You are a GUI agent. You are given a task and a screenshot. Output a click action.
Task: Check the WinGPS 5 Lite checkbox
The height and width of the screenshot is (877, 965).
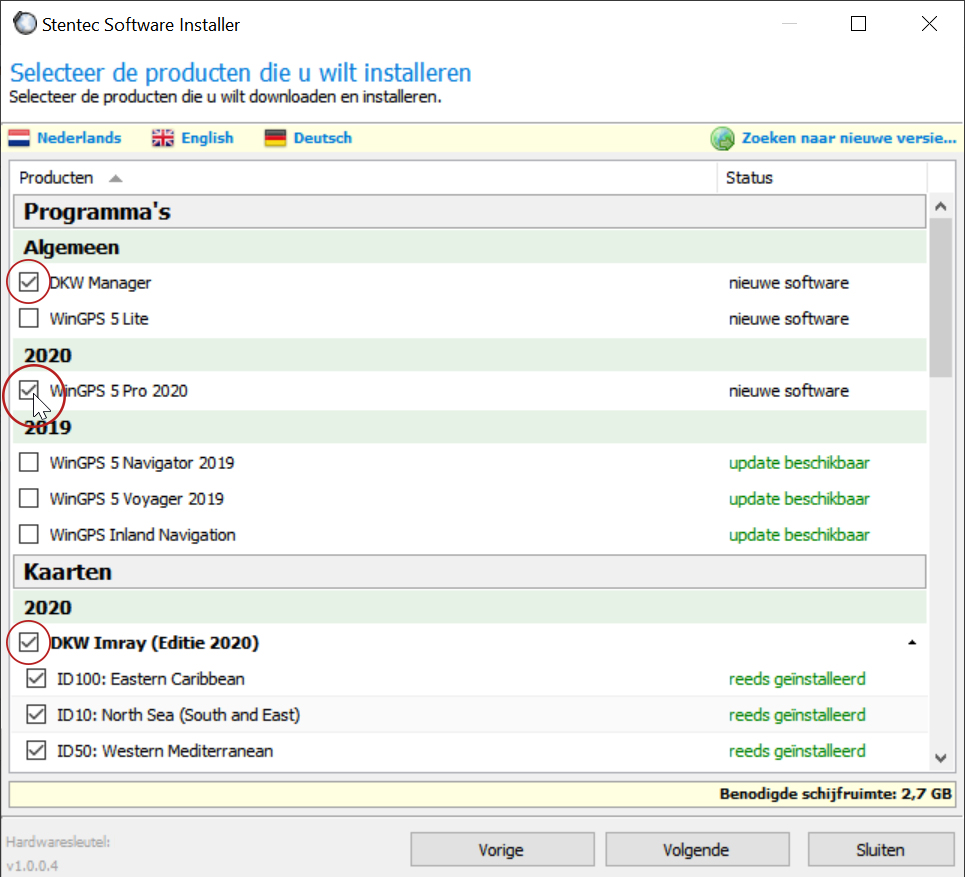pyautogui.click(x=28, y=318)
